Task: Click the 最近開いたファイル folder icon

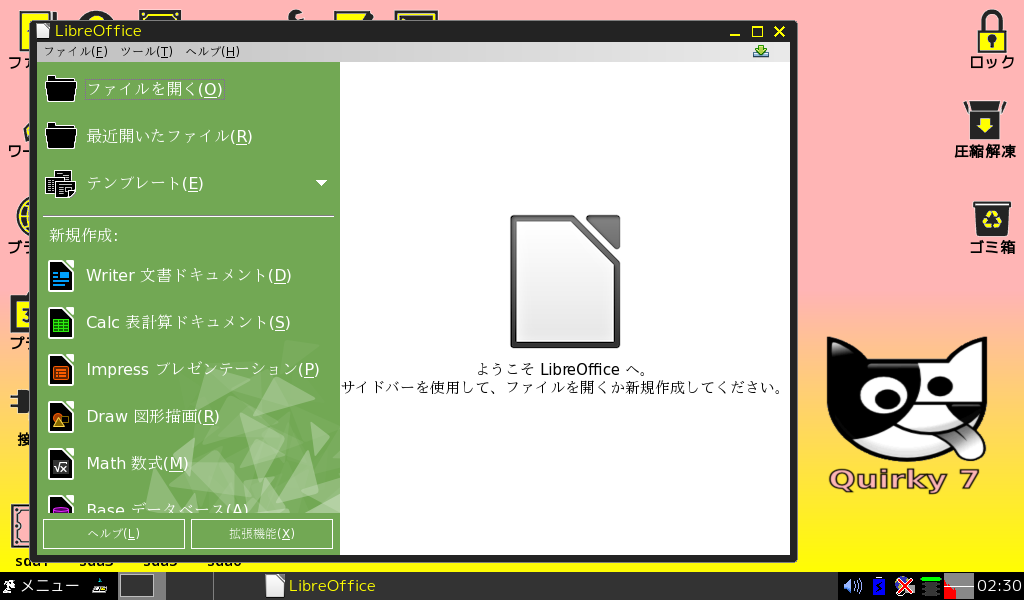Action: (61, 136)
